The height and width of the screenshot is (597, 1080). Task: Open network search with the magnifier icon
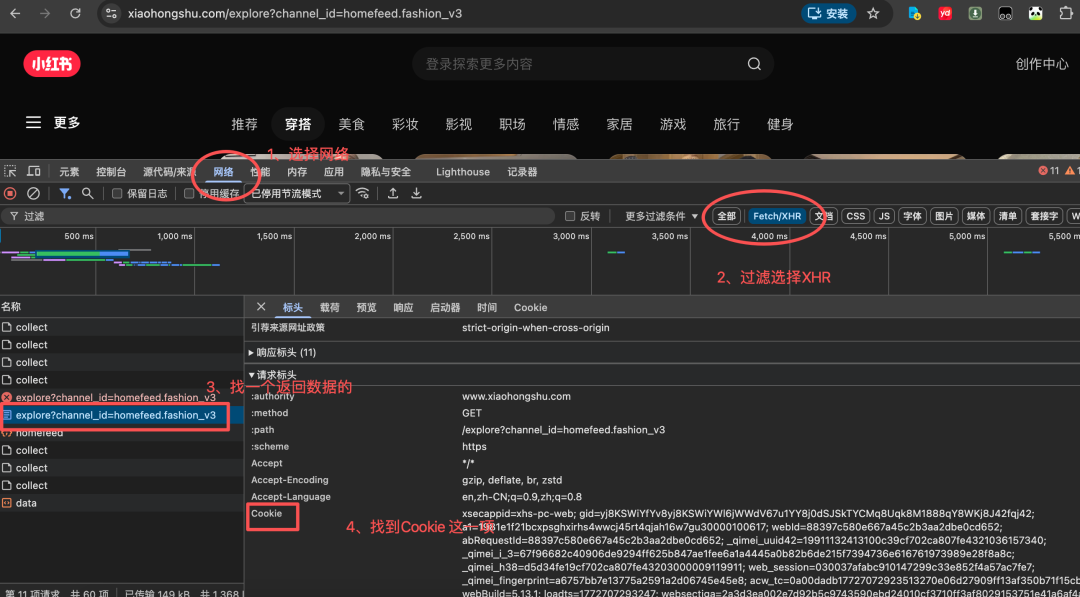tap(87, 193)
